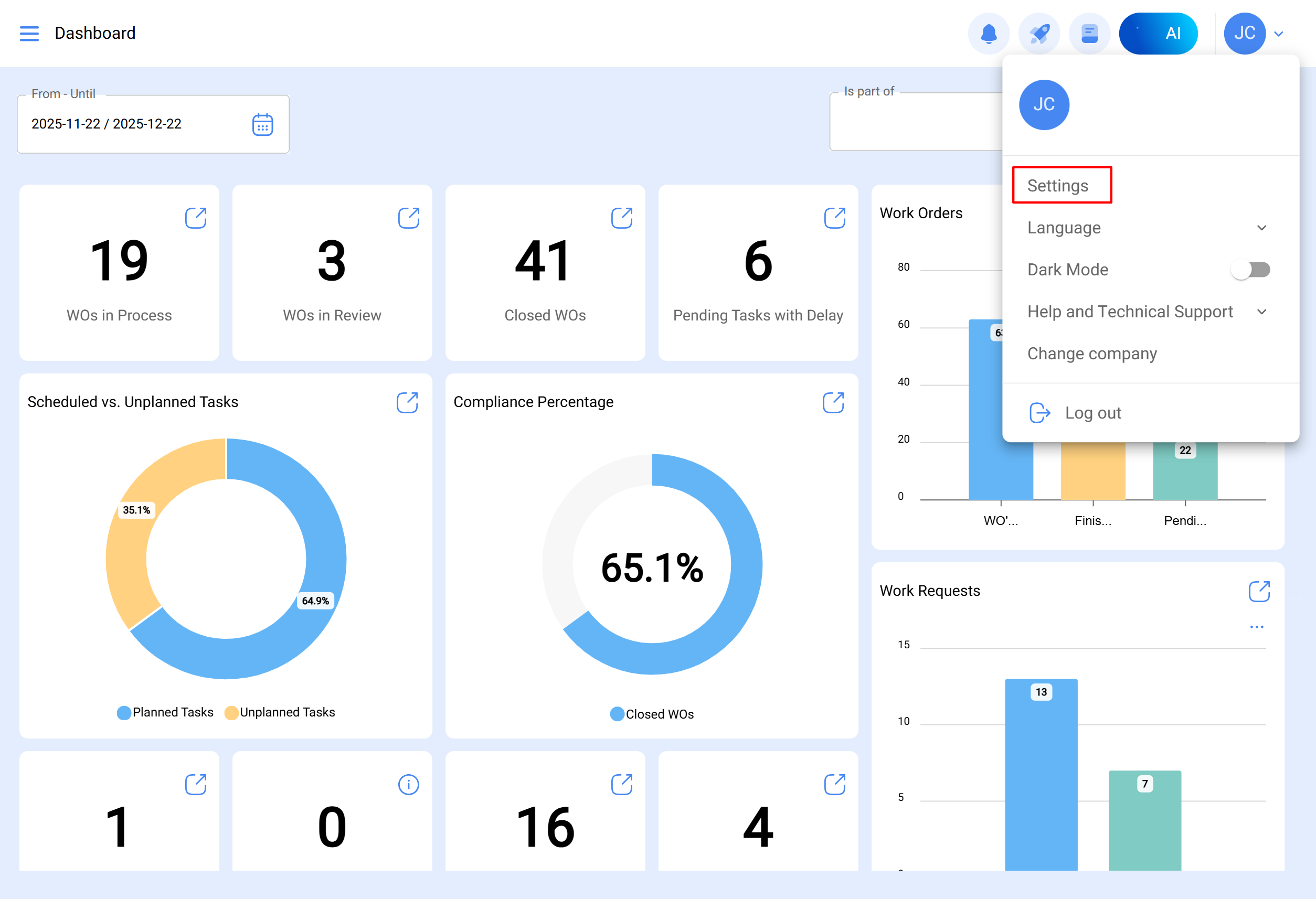
Task: Open the AI assistant button
Action: pyautogui.click(x=1158, y=34)
